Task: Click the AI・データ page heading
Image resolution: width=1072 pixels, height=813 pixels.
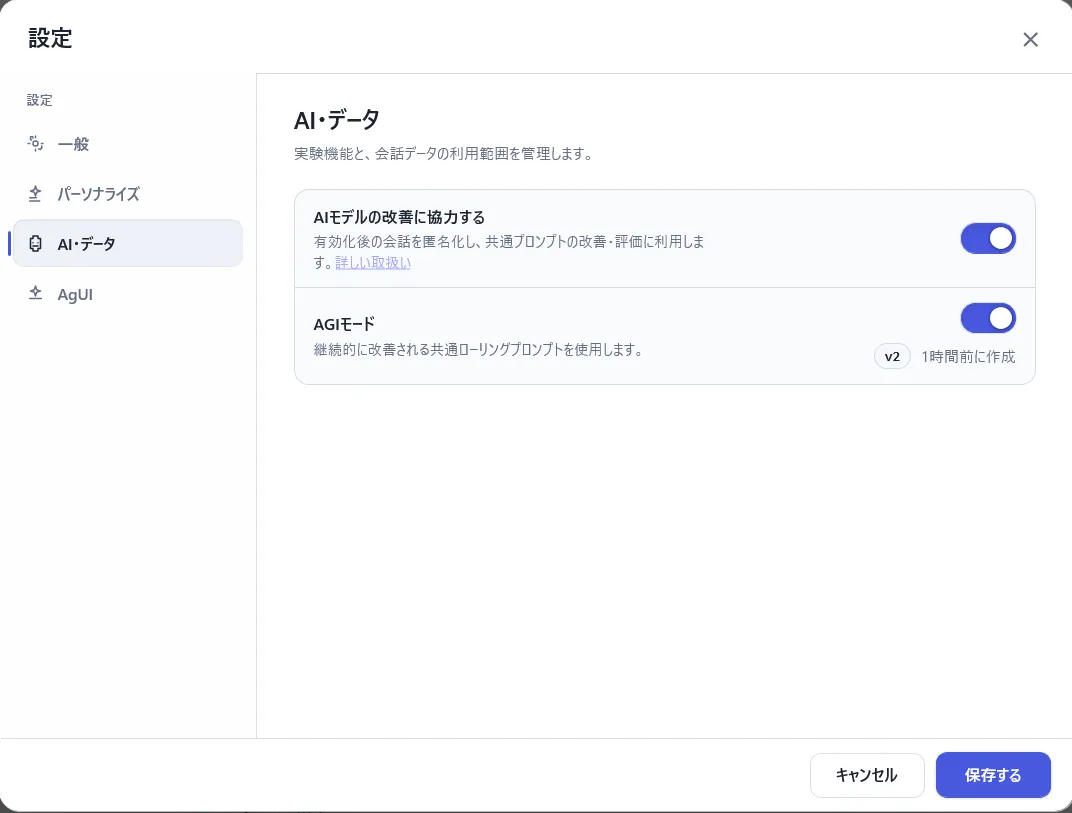Action: pyautogui.click(x=336, y=120)
